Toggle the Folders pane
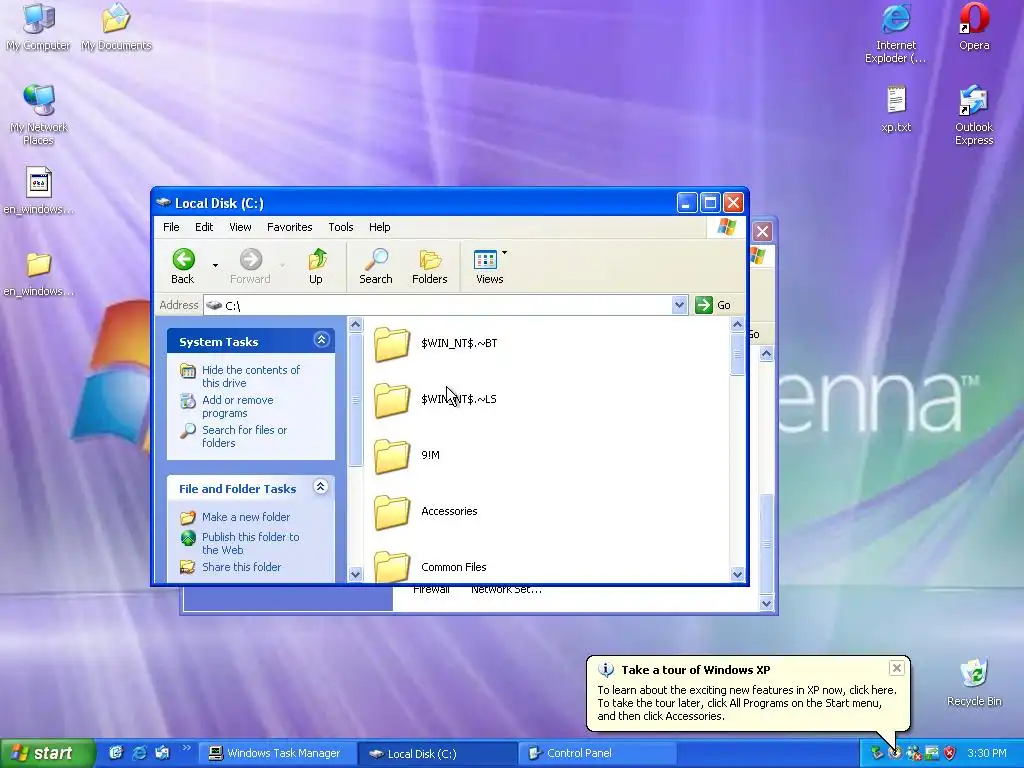This screenshot has height=768, width=1024. [x=429, y=266]
